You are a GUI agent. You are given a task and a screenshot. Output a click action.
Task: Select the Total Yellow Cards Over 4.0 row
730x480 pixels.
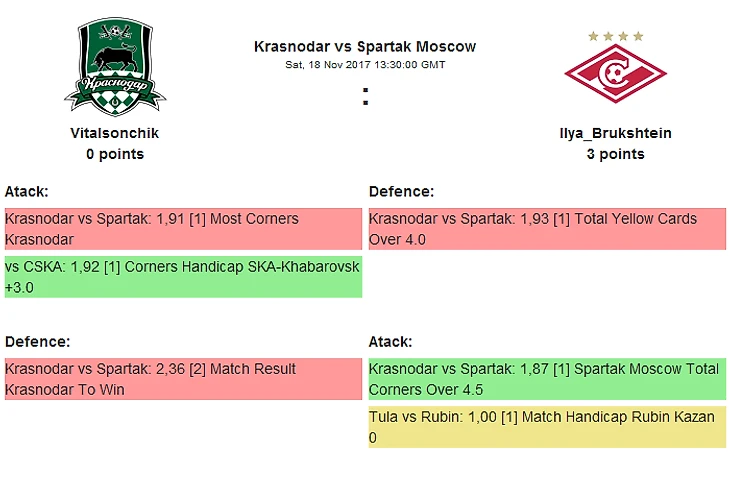(x=547, y=229)
